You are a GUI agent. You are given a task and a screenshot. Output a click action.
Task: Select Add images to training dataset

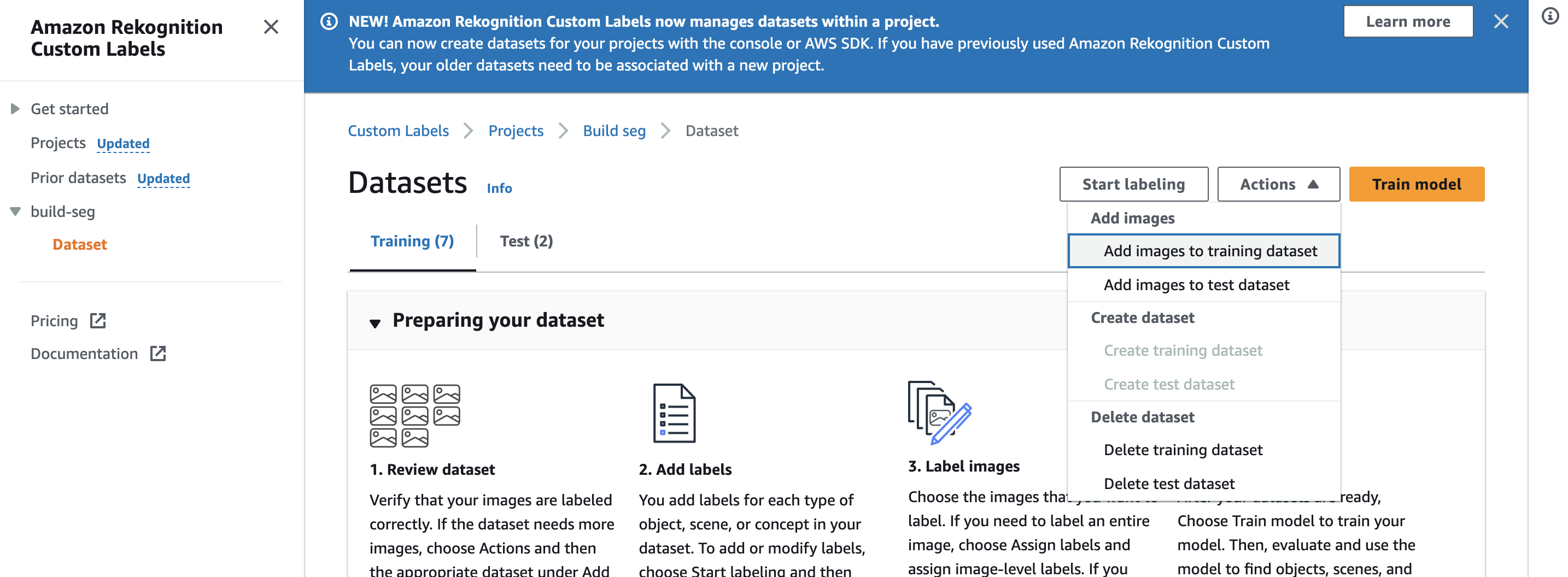pos(1203,251)
